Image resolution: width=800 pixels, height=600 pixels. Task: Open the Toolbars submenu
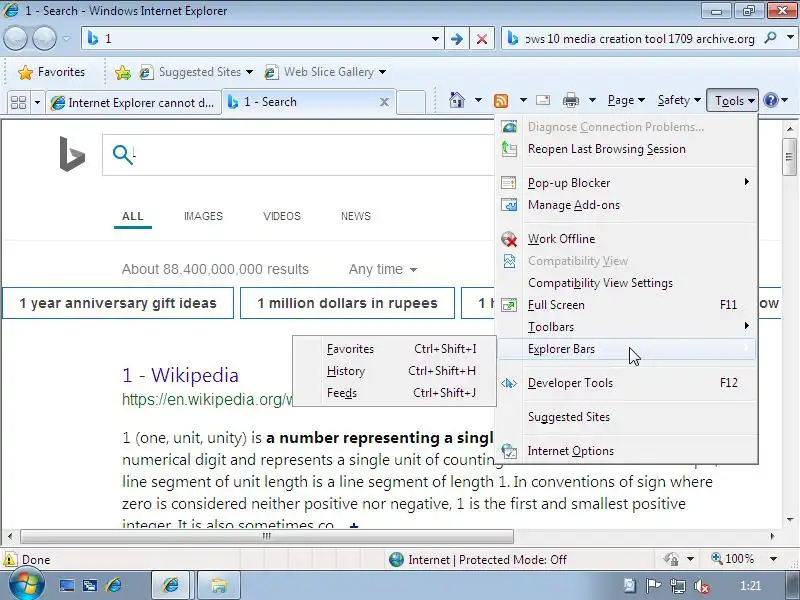point(627,327)
